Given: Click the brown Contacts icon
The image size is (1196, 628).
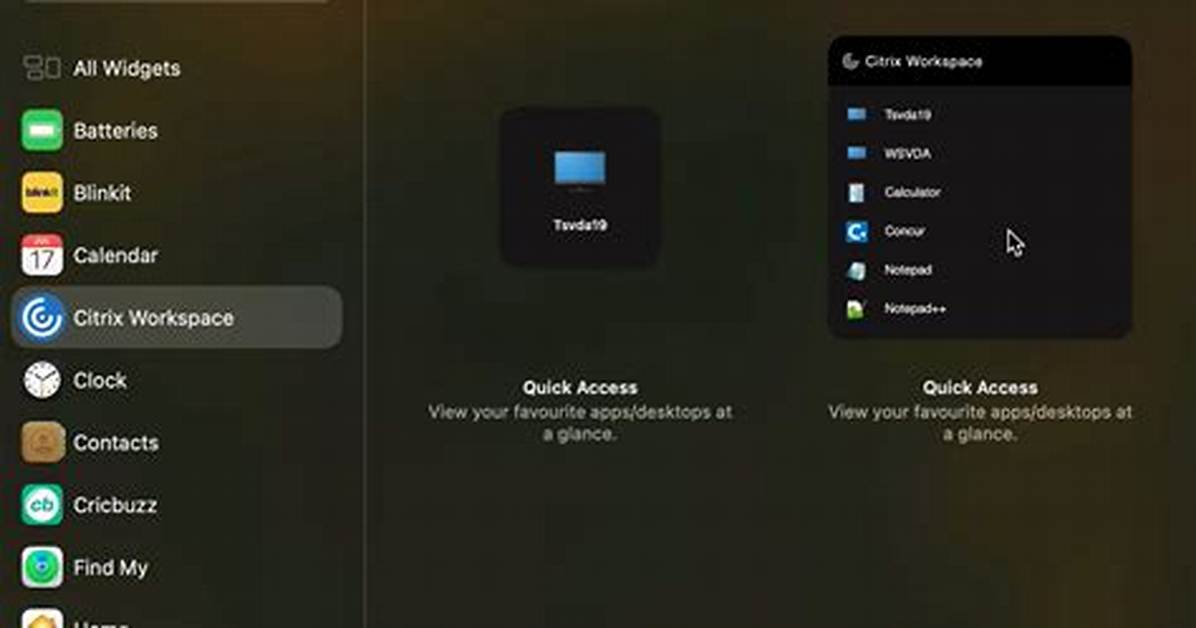Looking at the screenshot, I should tap(42, 443).
